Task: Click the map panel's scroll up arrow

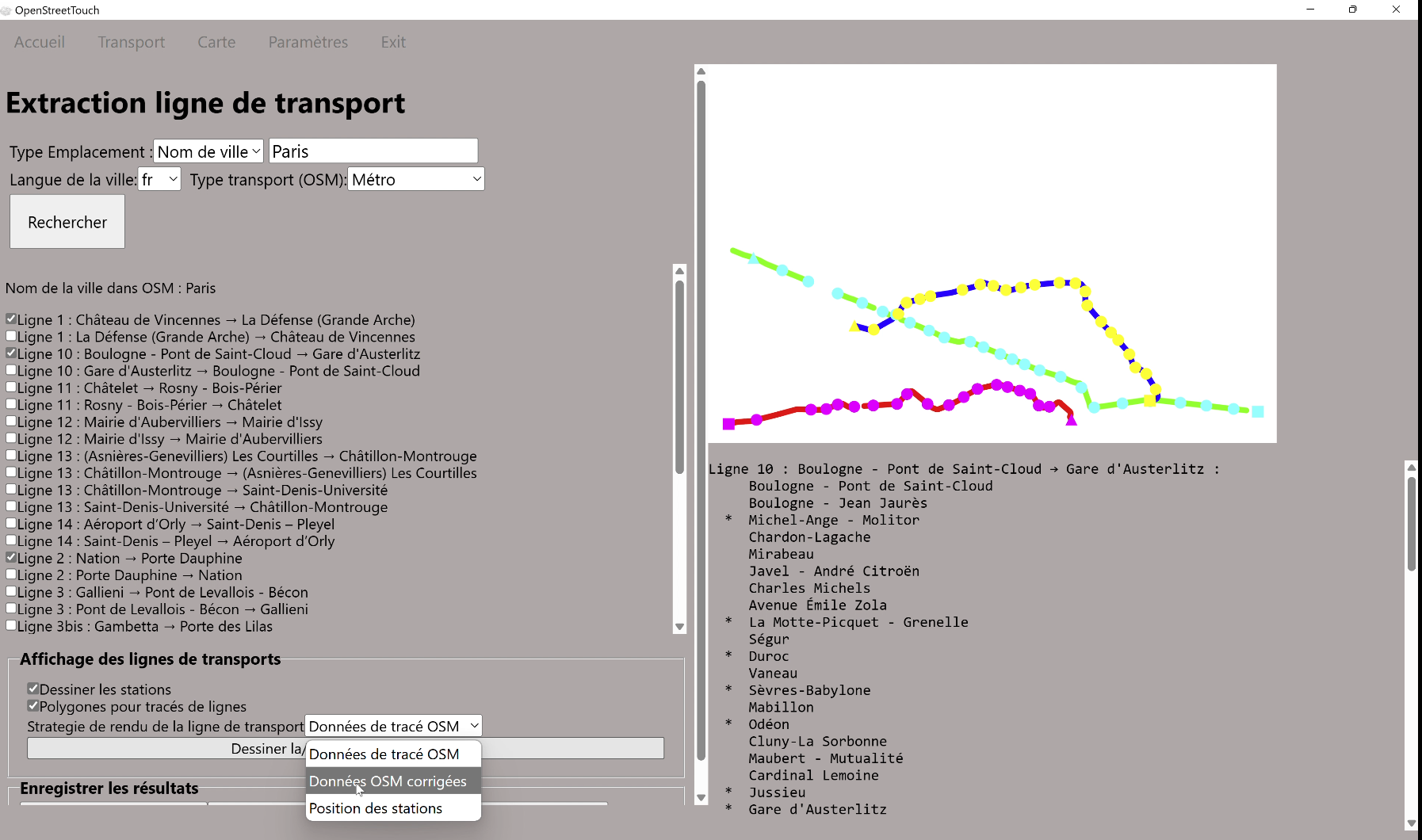Action: [x=701, y=71]
